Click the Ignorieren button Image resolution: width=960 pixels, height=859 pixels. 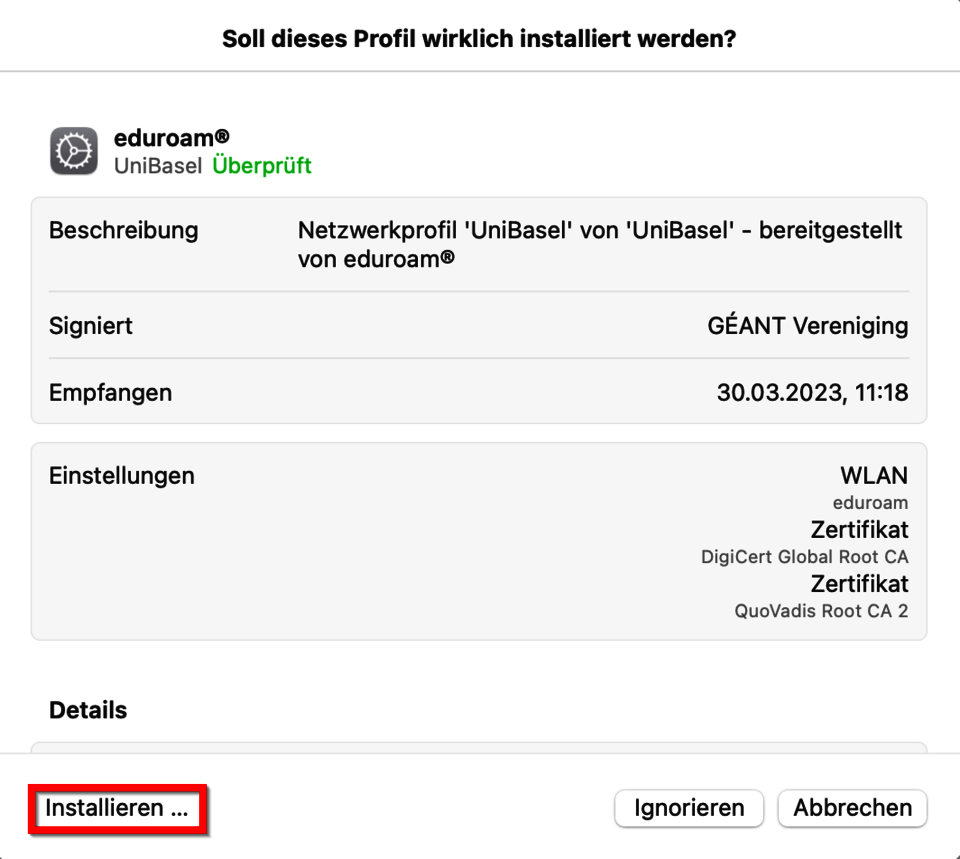(688, 808)
